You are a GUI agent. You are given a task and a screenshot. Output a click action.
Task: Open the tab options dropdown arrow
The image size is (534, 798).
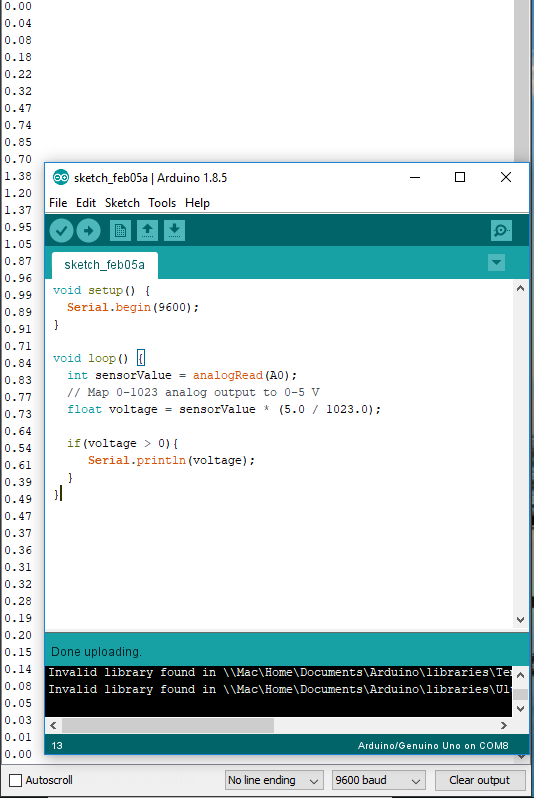click(496, 263)
